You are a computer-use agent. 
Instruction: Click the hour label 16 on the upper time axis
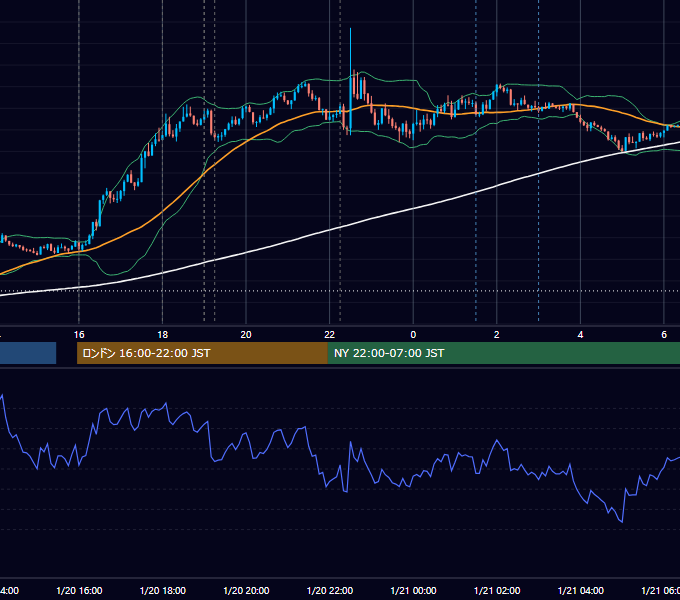click(x=79, y=335)
